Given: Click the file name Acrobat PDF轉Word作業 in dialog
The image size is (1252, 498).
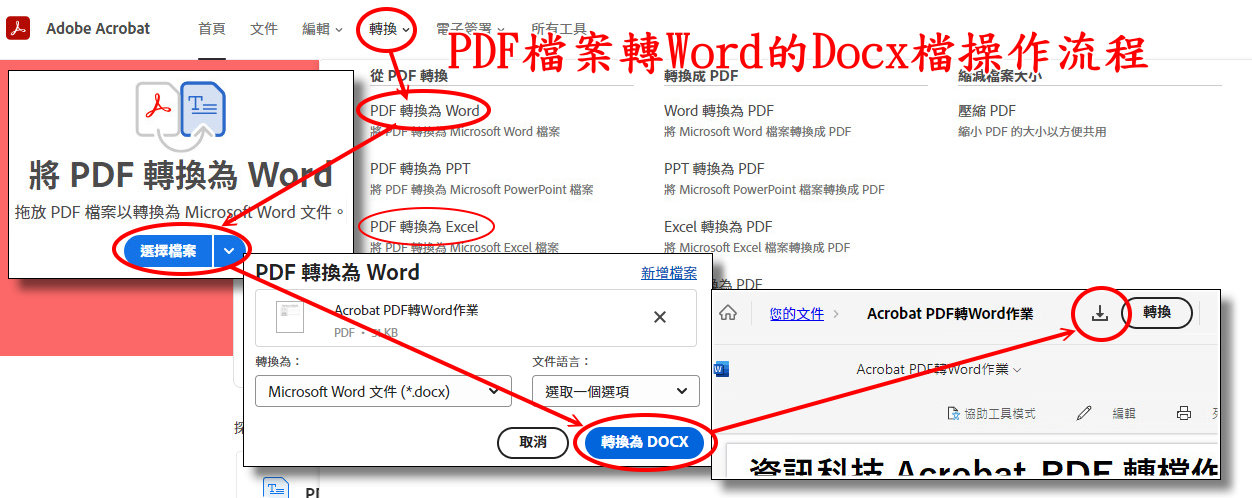Looking at the screenshot, I should [x=406, y=310].
